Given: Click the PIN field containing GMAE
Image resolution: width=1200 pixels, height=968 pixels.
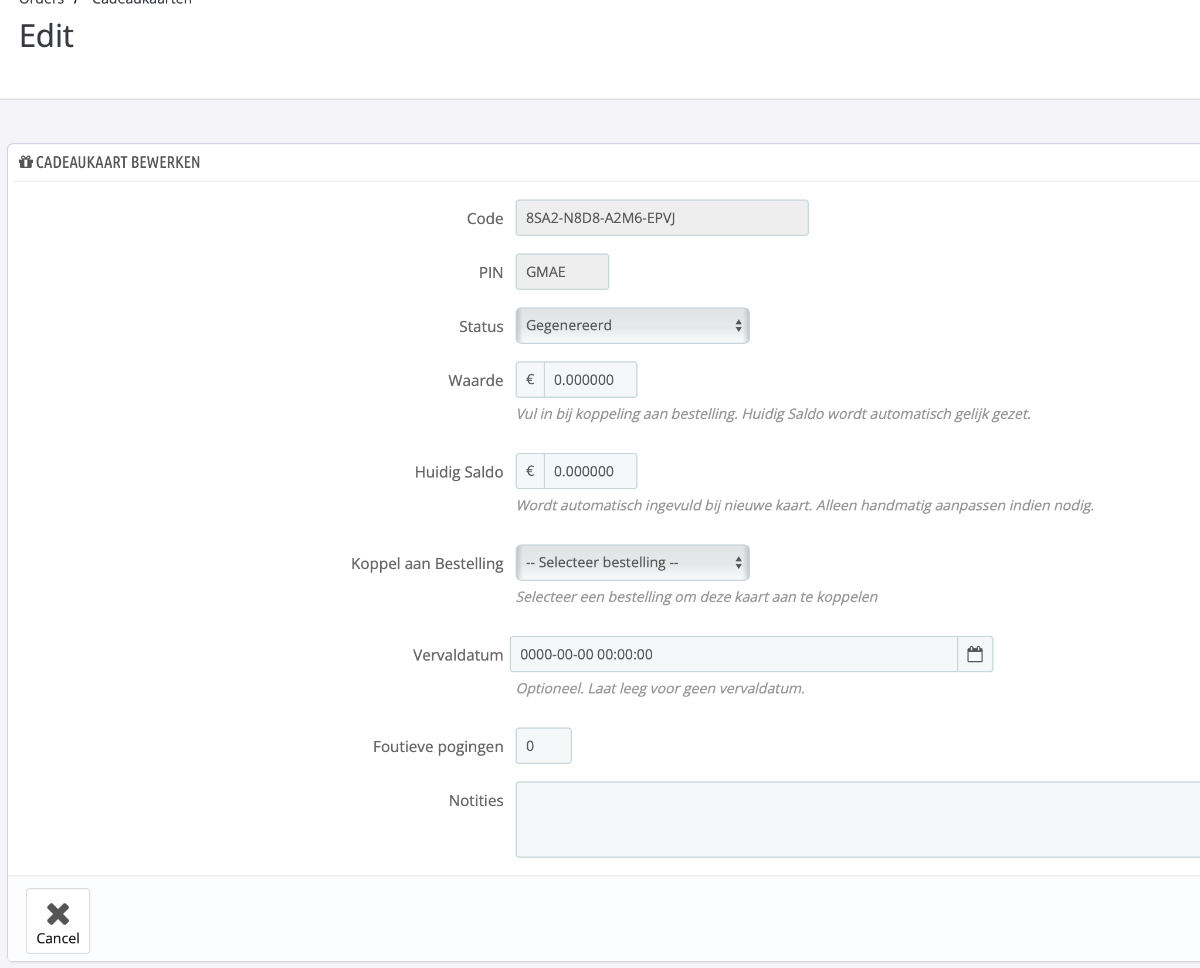Looking at the screenshot, I should pos(562,272).
